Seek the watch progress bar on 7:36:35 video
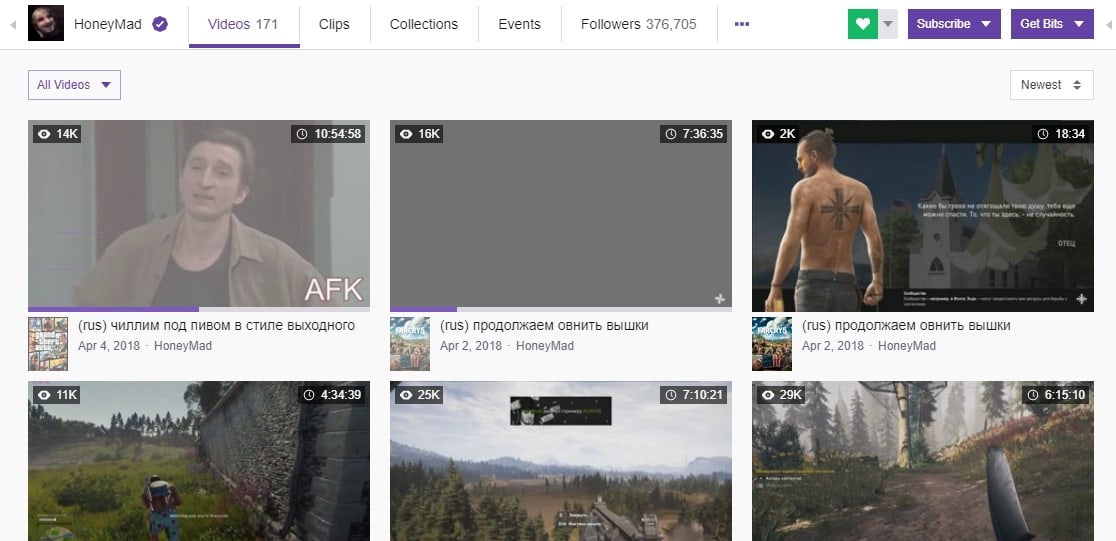The width and height of the screenshot is (1116, 541). click(561, 310)
